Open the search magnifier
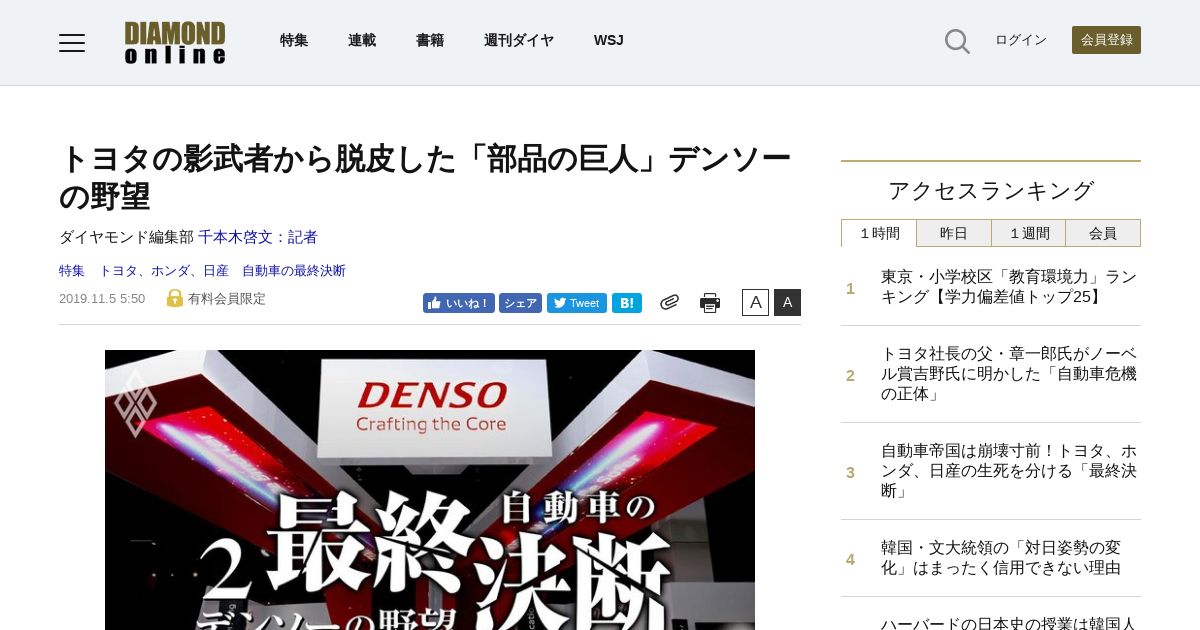The image size is (1200, 630). [x=957, y=41]
